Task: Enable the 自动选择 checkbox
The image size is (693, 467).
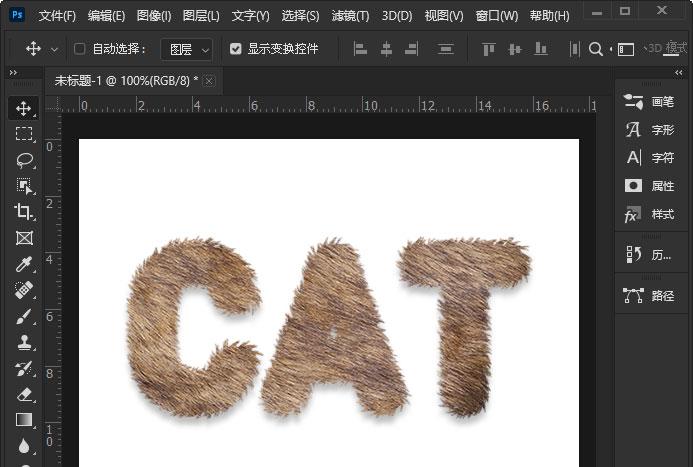Action: click(x=80, y=49)
